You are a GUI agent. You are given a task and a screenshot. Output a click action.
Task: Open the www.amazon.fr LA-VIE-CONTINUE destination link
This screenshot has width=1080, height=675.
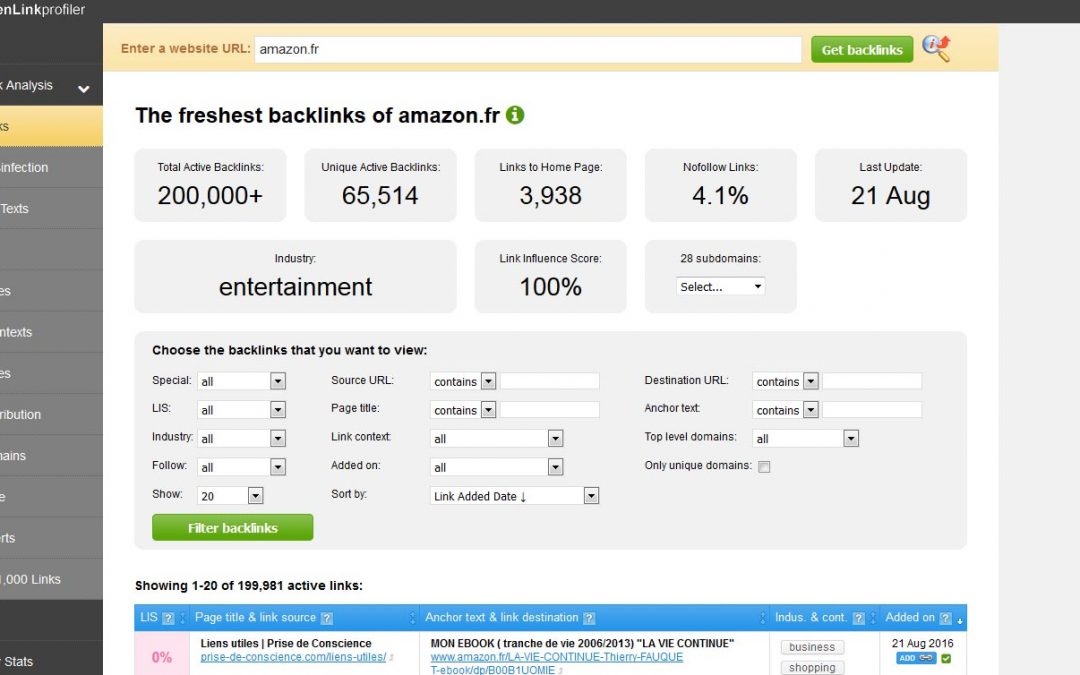click(557, 663)
